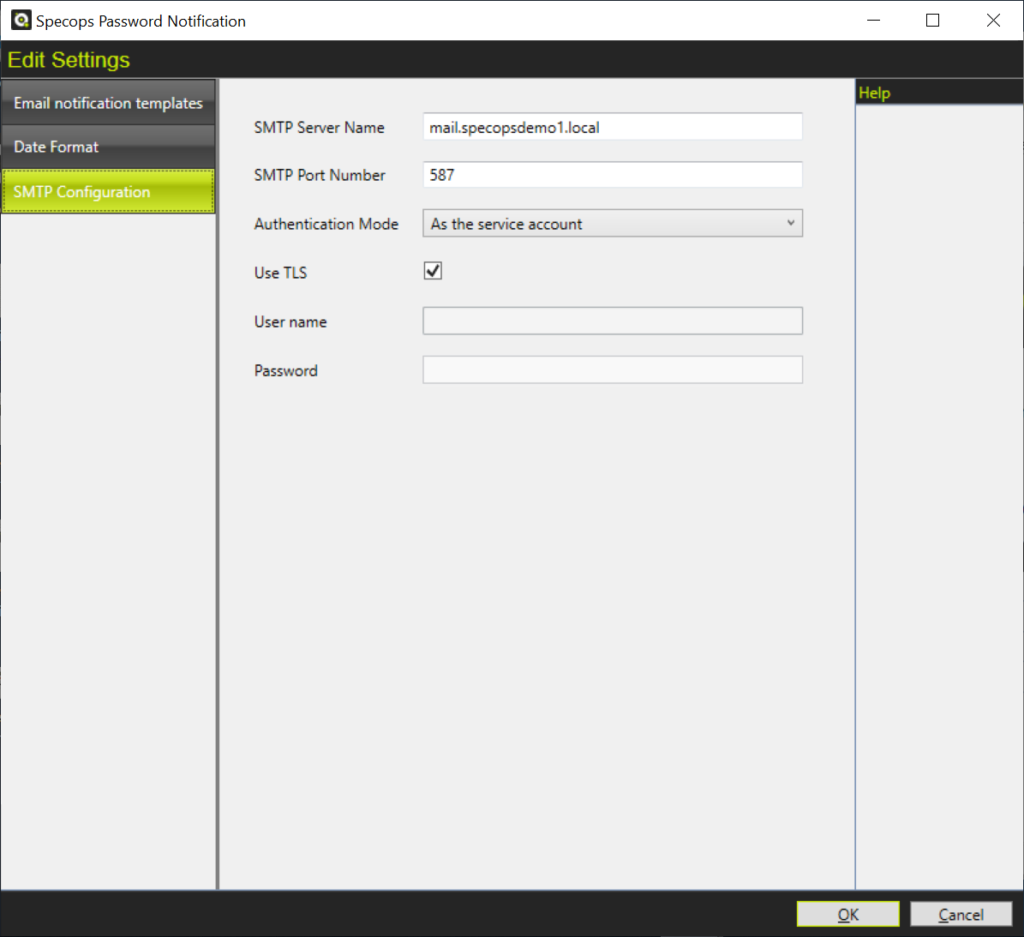Minimize the Specops Password Notification window
Viewport: 1024px width, 937px height.
(873, 20)
